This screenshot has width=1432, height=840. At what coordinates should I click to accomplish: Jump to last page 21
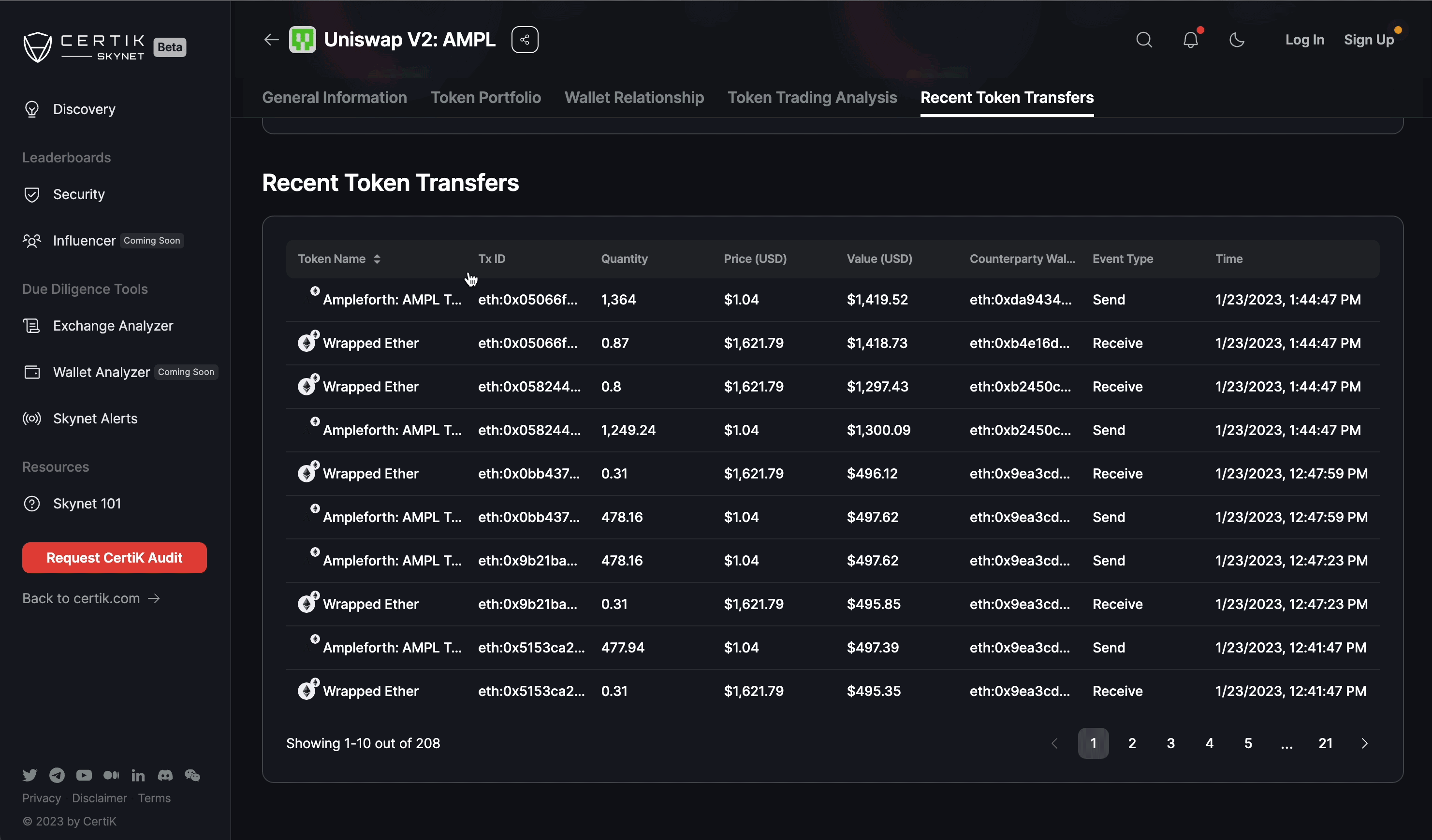tap(1325, 743)
